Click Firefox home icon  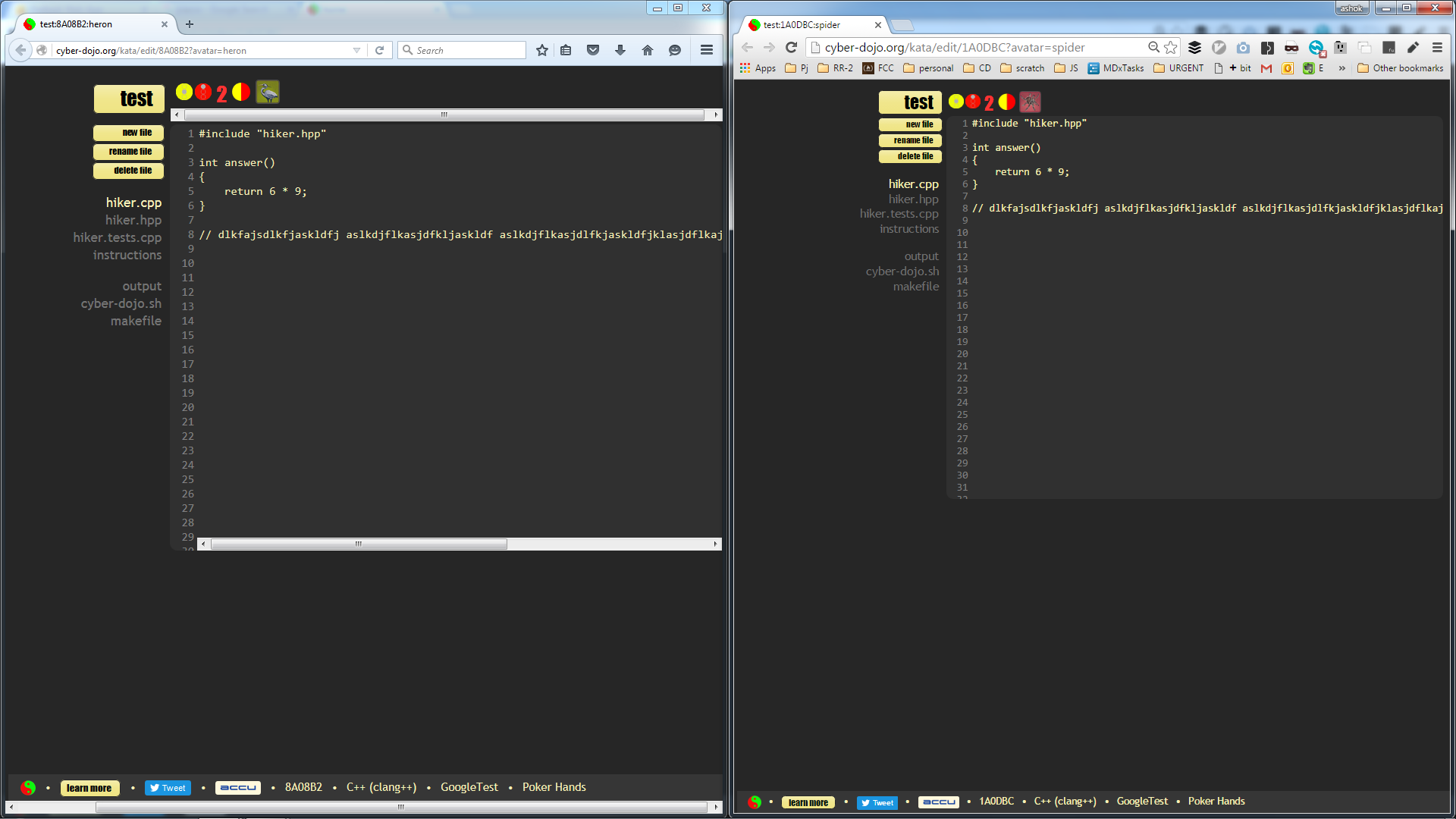648,50
